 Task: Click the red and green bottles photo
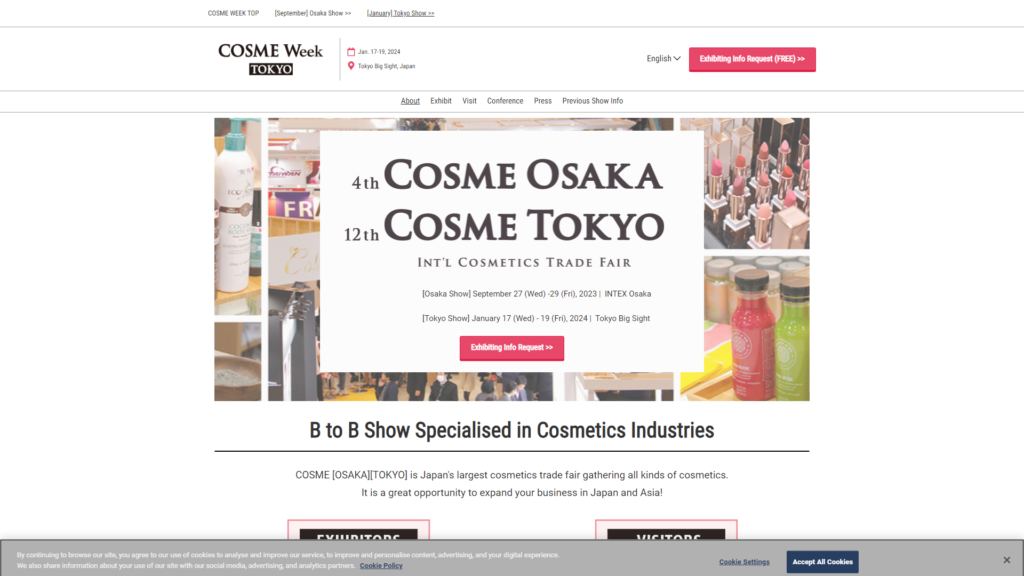point(756,328)
